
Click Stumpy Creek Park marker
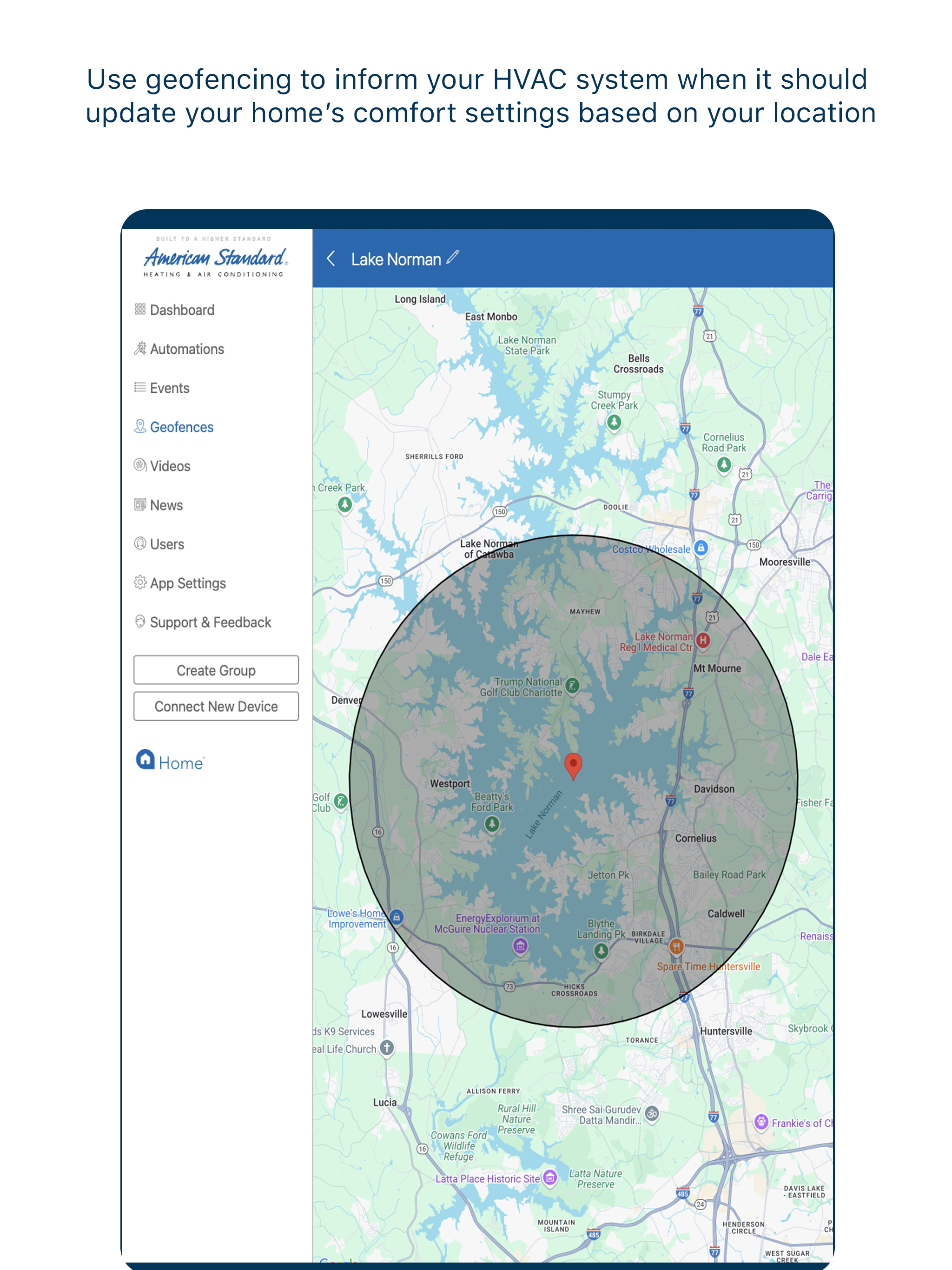coord(614,423)
